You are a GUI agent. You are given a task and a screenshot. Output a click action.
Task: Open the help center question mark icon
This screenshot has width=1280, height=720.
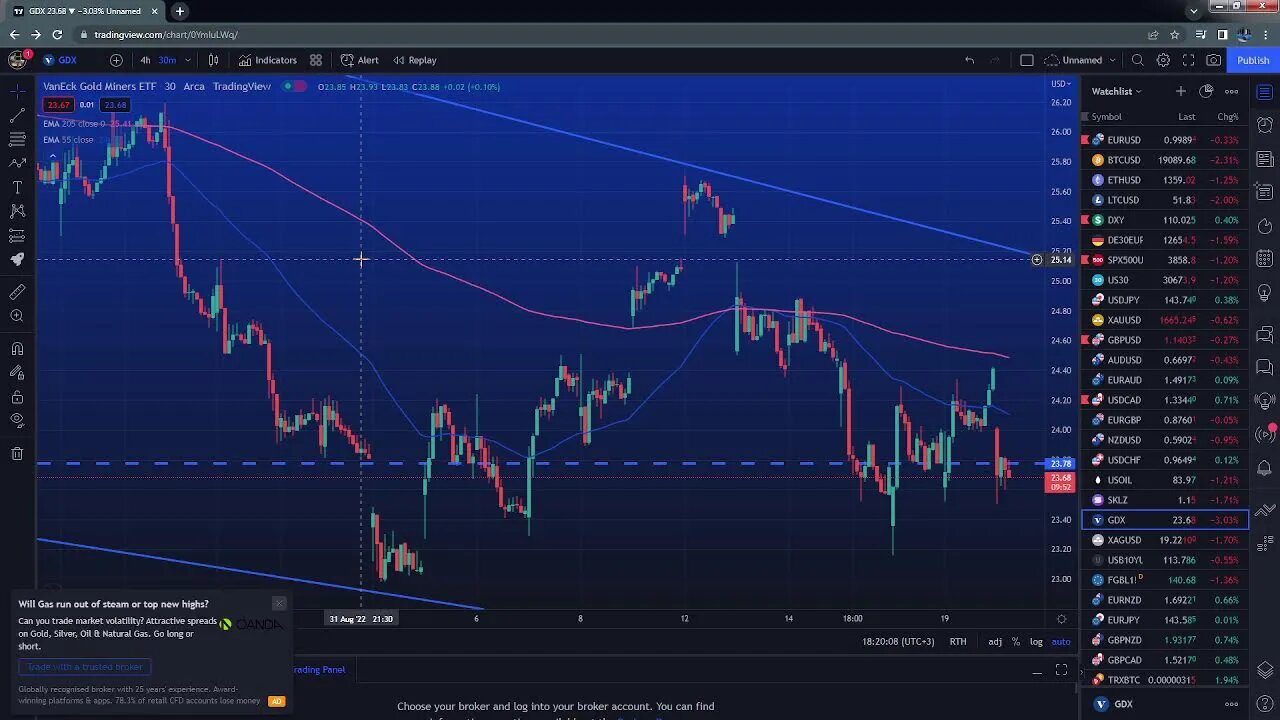(x=1265, y=704)
